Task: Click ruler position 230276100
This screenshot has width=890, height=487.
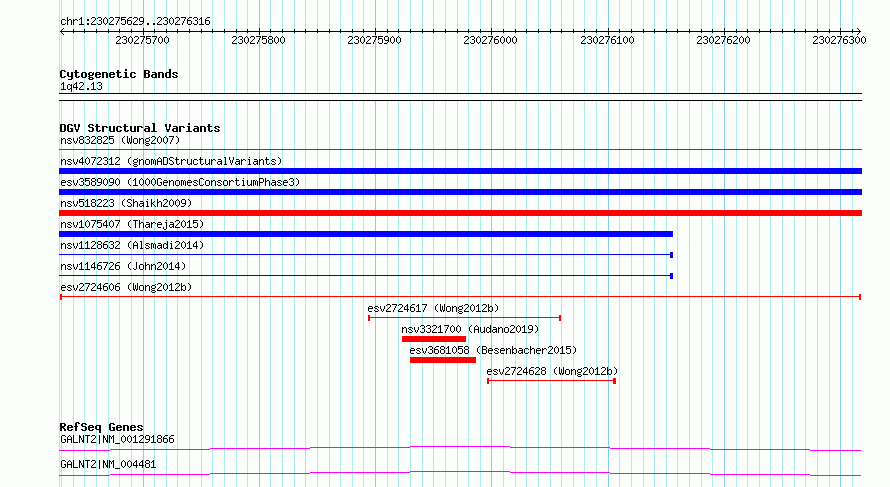Action: (607, 40)
